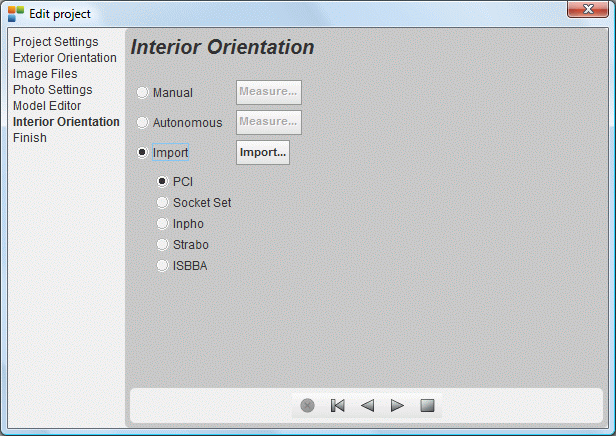616x436 pixels.
Task: Select the Import radio button
Action: (142, 152)
